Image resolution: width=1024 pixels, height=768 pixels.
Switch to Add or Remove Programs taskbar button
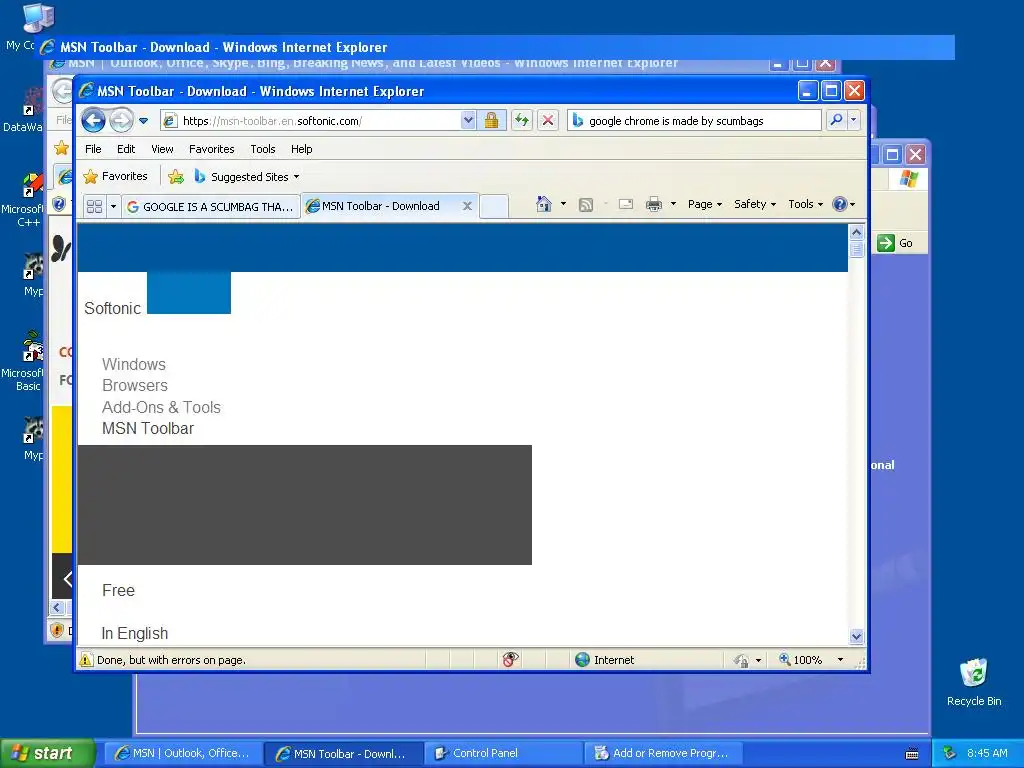click(x=664, y=754)
